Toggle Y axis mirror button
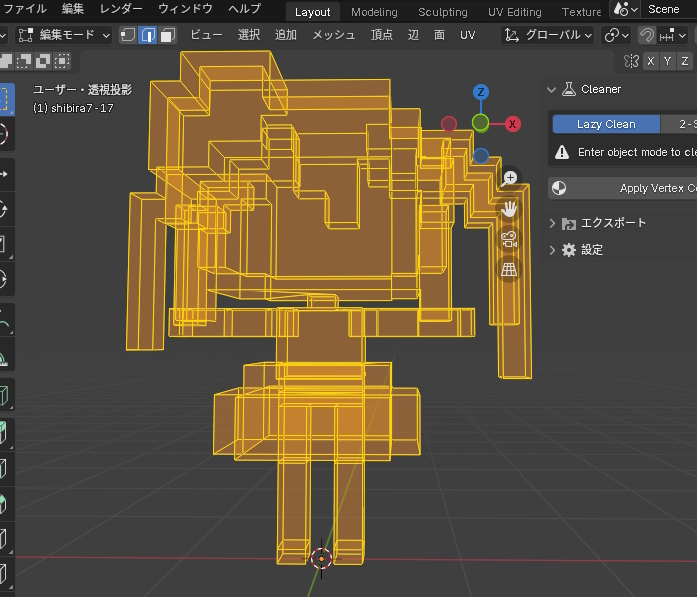Screen dimensions: 697x597 pyautogui.click(x=667, y=61)
